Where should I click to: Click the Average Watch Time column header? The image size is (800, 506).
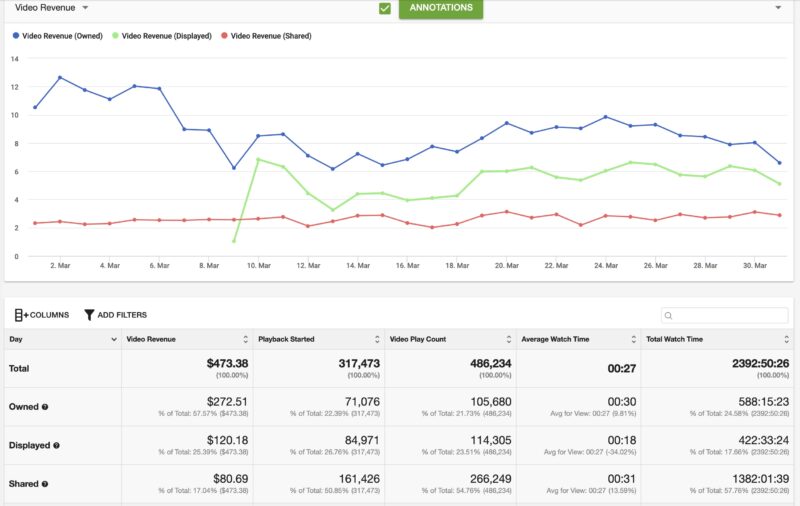click(553, 340)
